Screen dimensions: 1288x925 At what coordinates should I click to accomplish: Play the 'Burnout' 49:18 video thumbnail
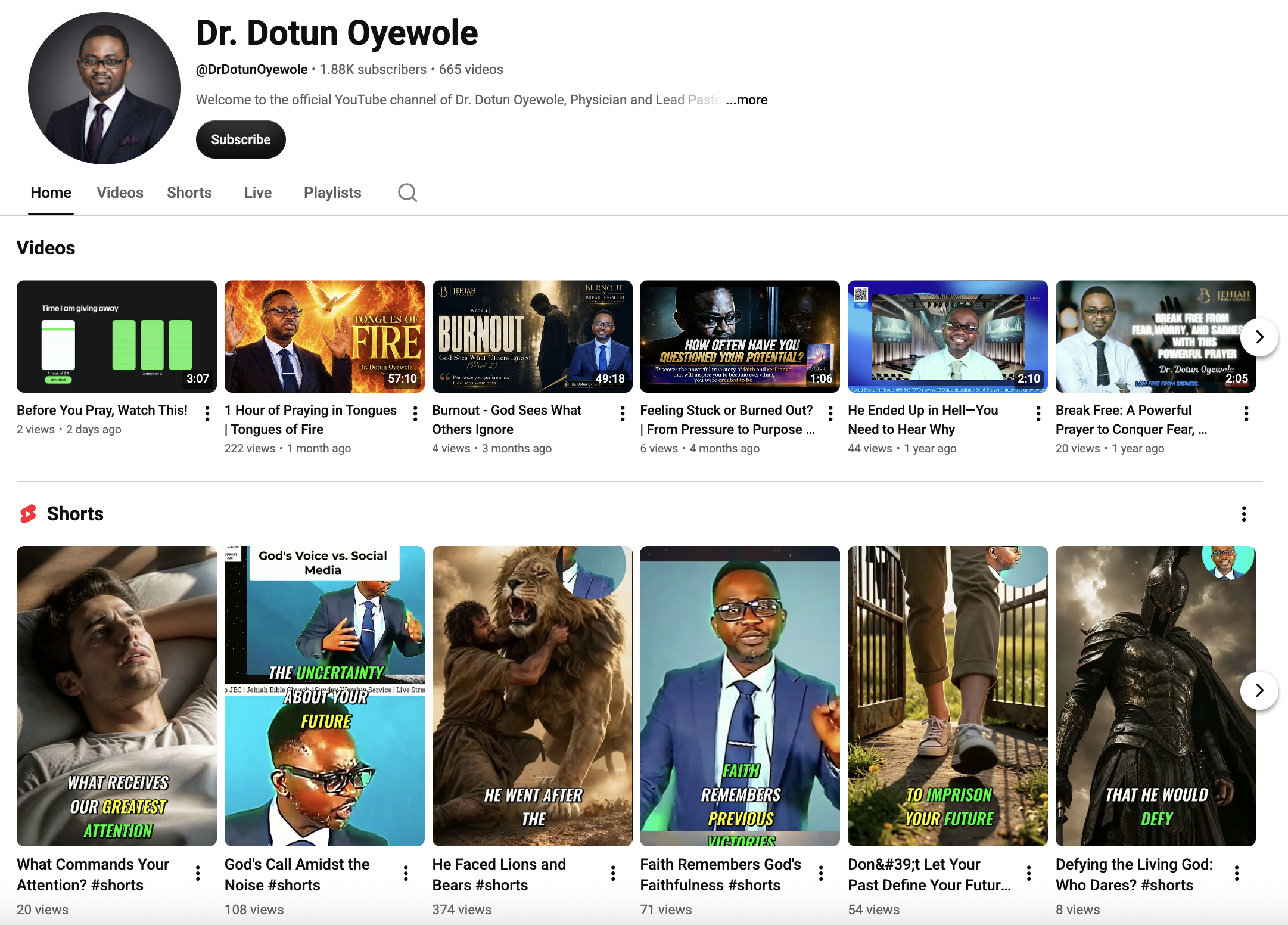[532, 336]
